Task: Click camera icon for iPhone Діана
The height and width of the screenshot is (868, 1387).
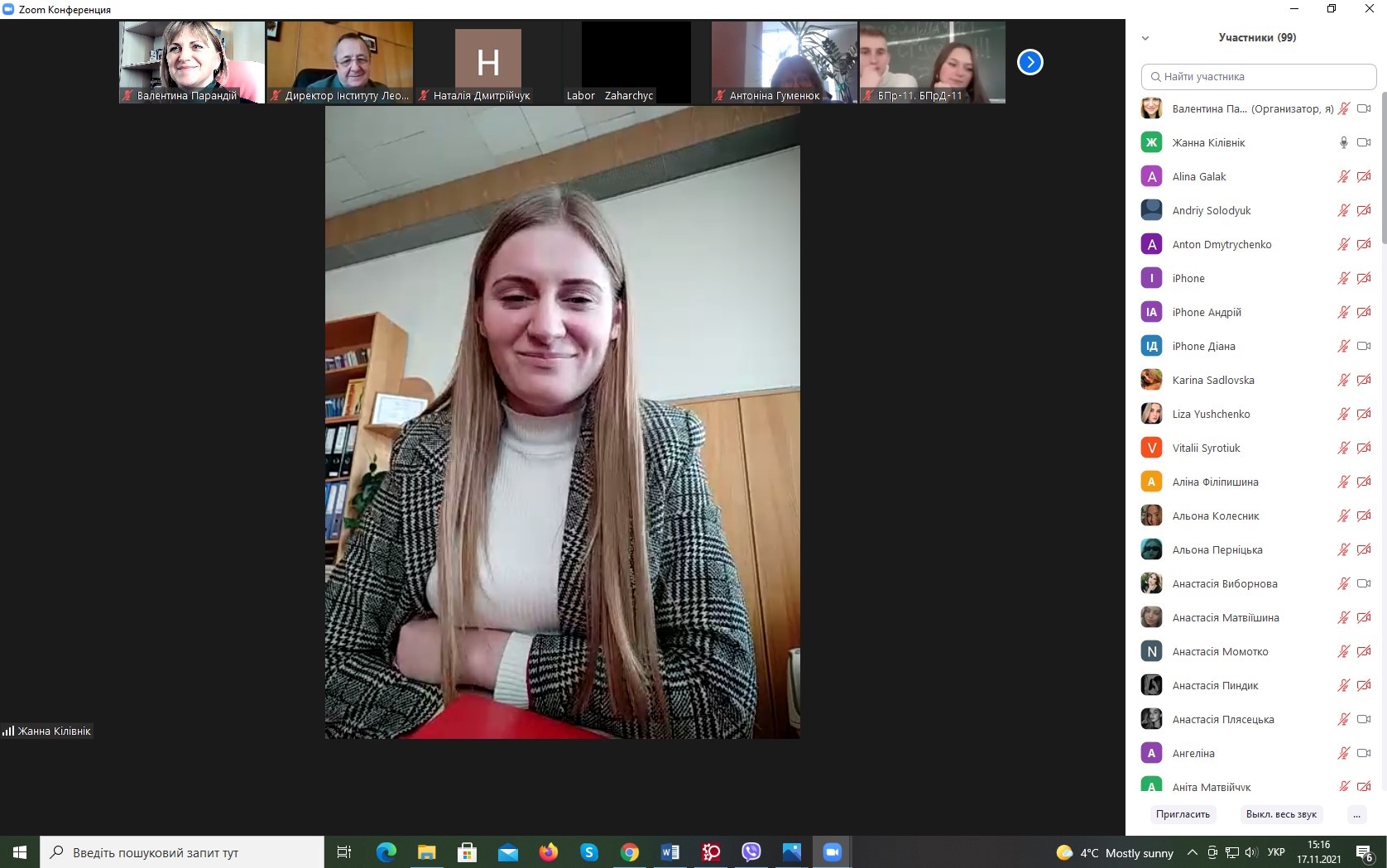Action: (x=1364, y=346)
